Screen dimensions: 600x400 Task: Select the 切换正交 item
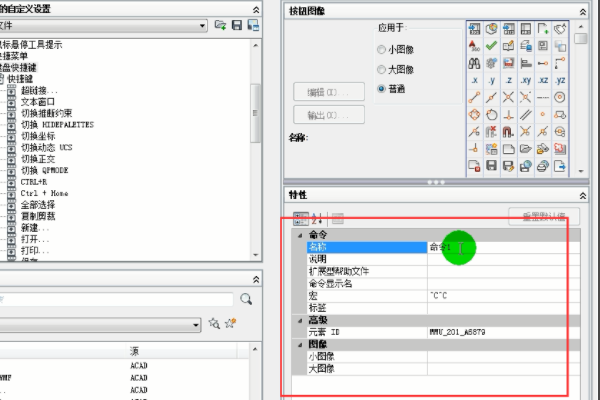click(38, 159)
